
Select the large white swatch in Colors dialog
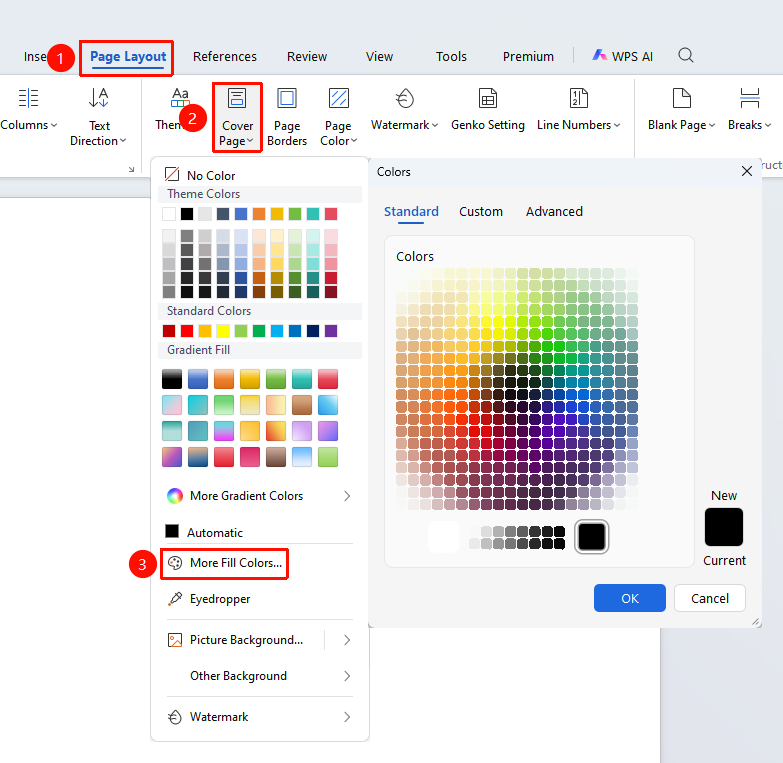tap(443, 536)
